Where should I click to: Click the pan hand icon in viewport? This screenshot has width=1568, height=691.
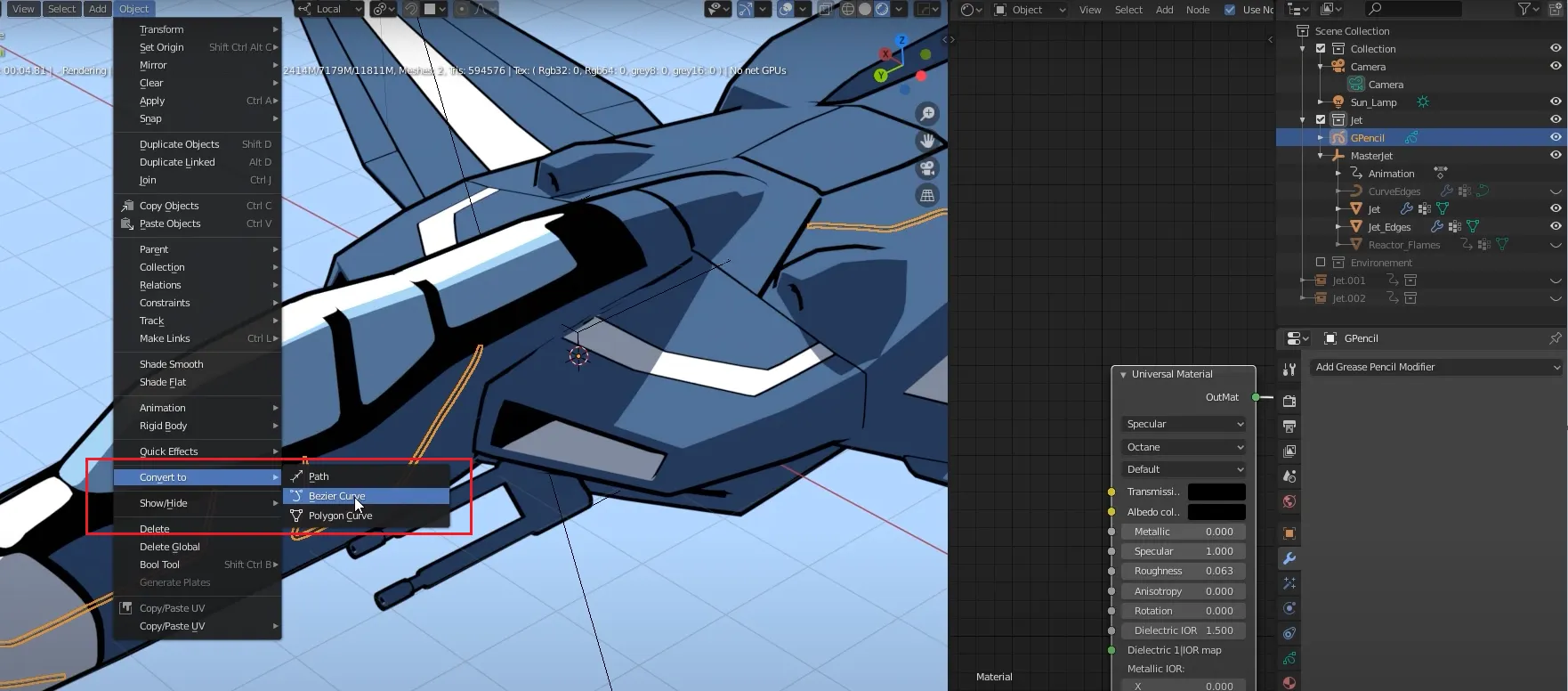[927, 141]
